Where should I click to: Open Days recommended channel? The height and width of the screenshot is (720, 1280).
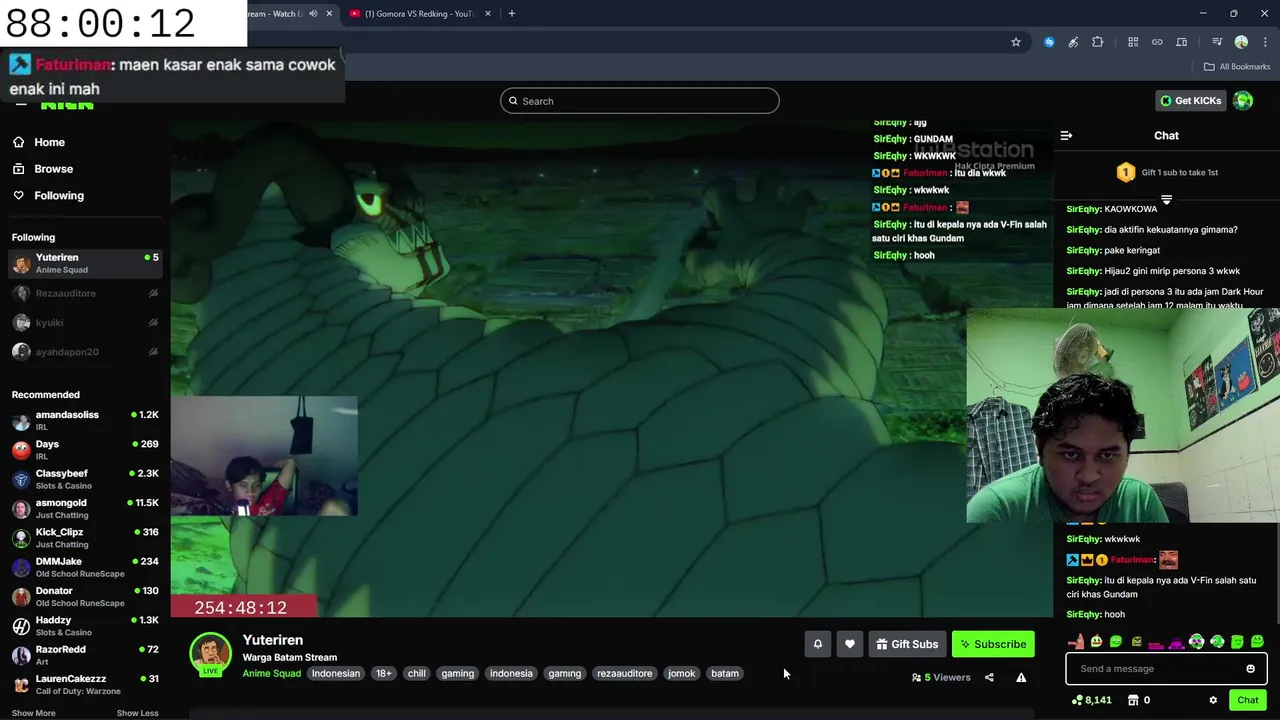pos(85,450)
